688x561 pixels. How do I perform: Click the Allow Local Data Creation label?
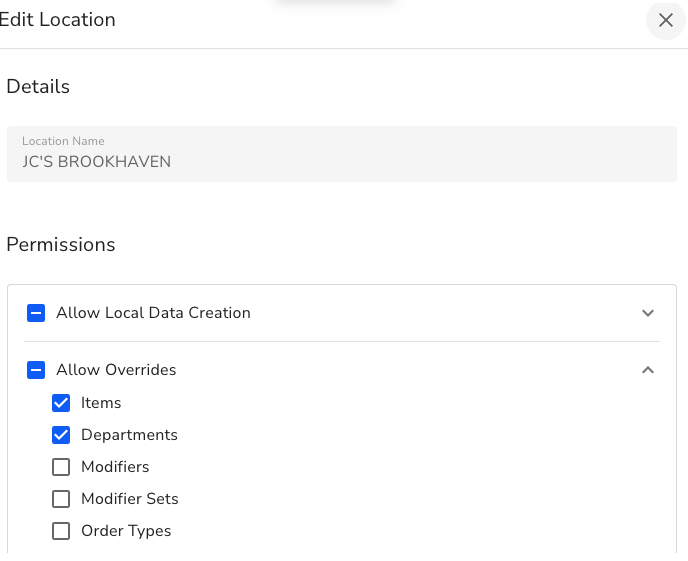coord(153,313)
